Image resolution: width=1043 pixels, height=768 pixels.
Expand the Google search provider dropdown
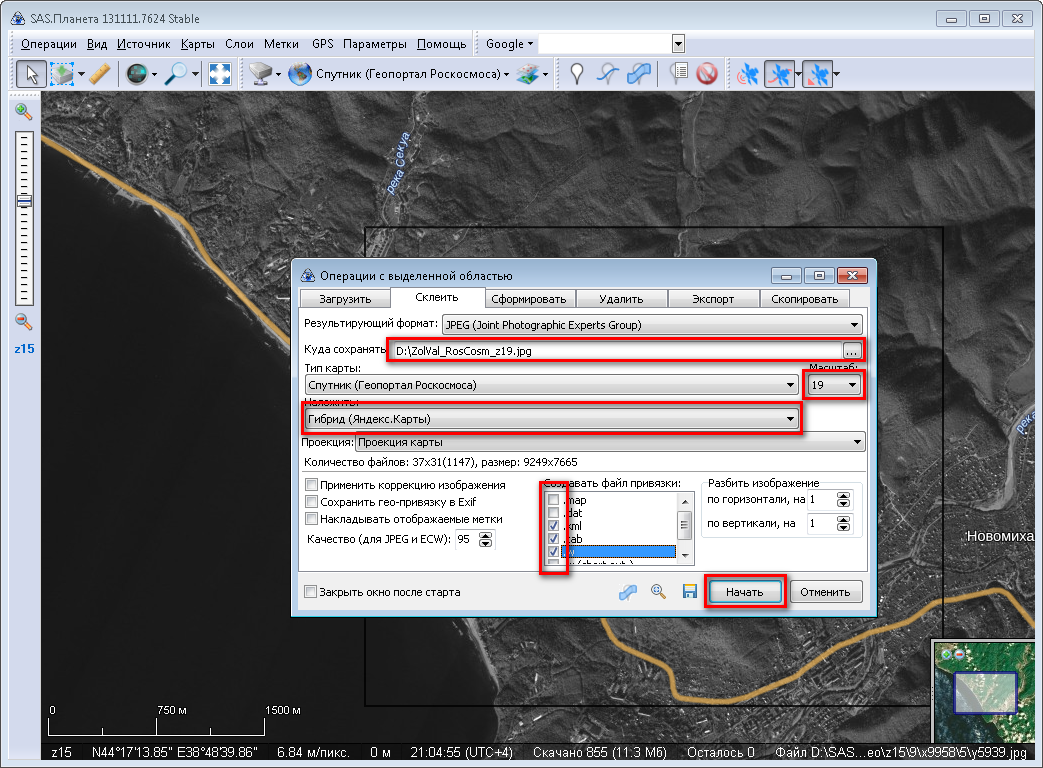pyautogui.click(x=510, y=44)
